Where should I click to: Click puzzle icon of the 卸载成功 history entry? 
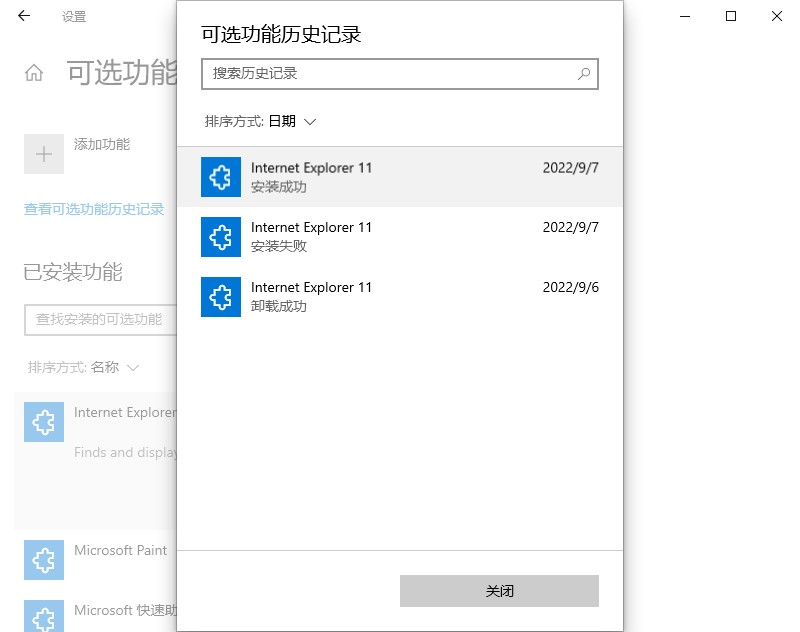click(220, 297)
